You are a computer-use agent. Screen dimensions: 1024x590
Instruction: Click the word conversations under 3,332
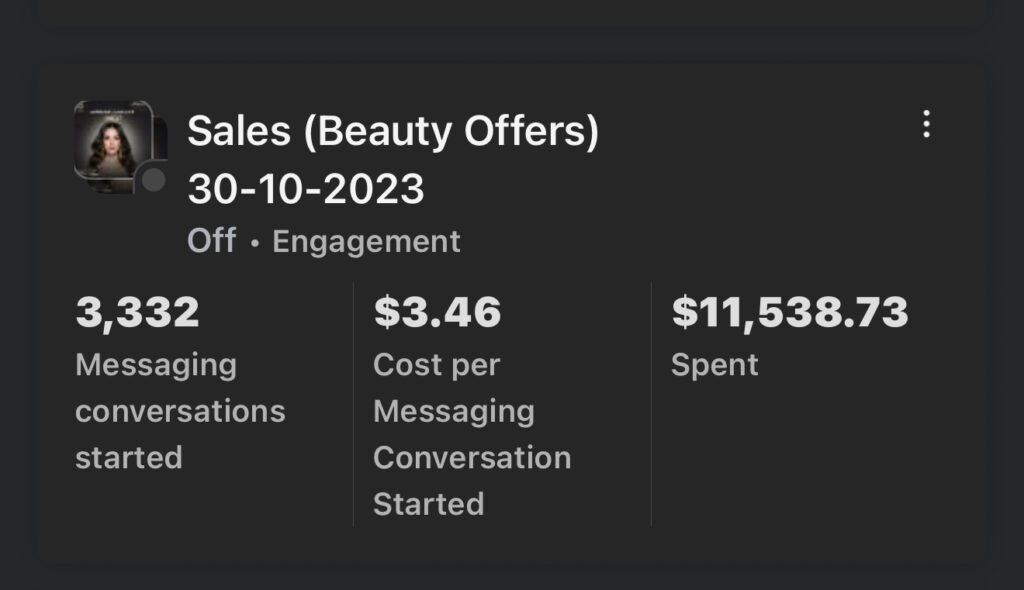pyautogui.click(x=180, y=411)
